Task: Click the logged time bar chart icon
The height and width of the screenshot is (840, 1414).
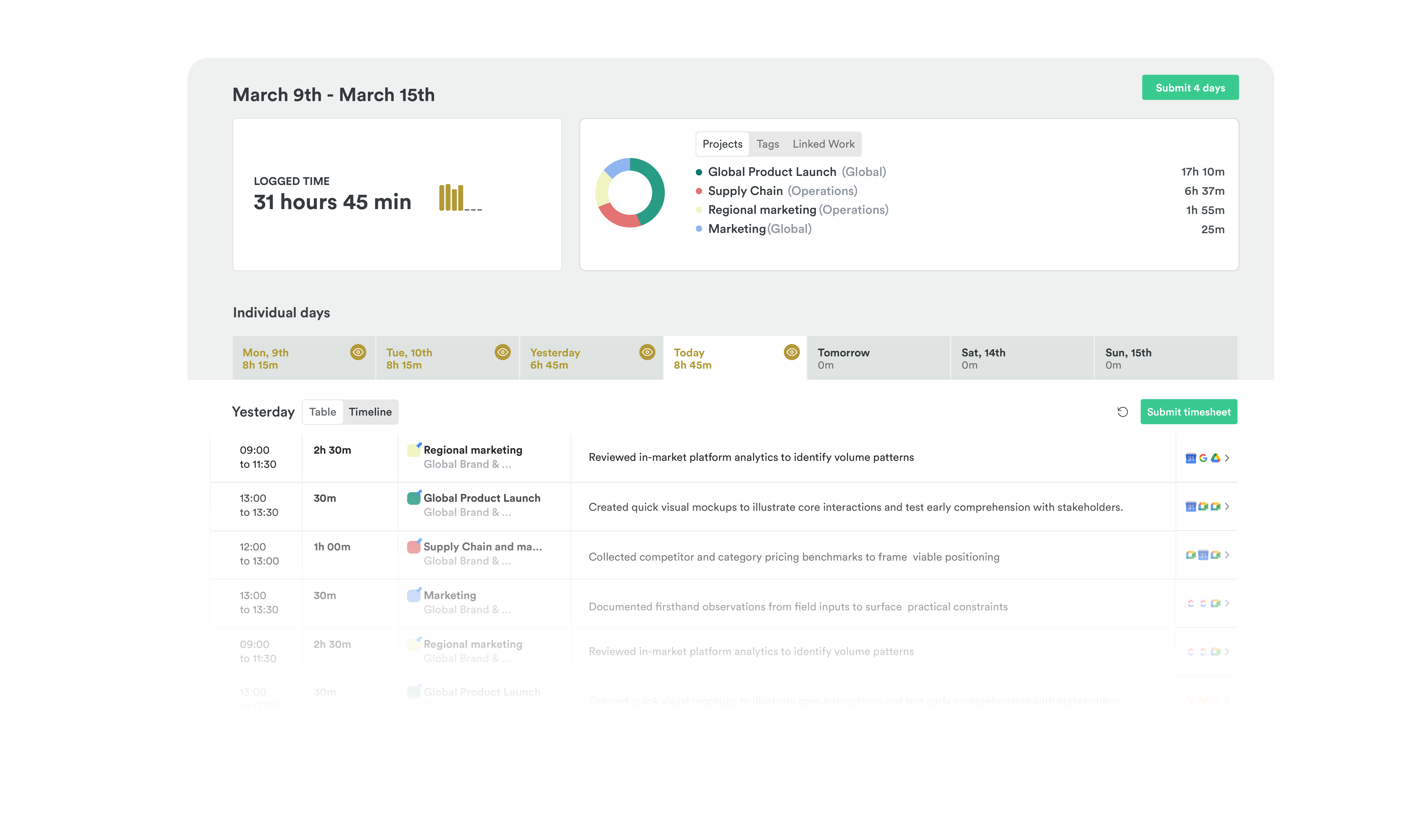Action: point(460,198)
